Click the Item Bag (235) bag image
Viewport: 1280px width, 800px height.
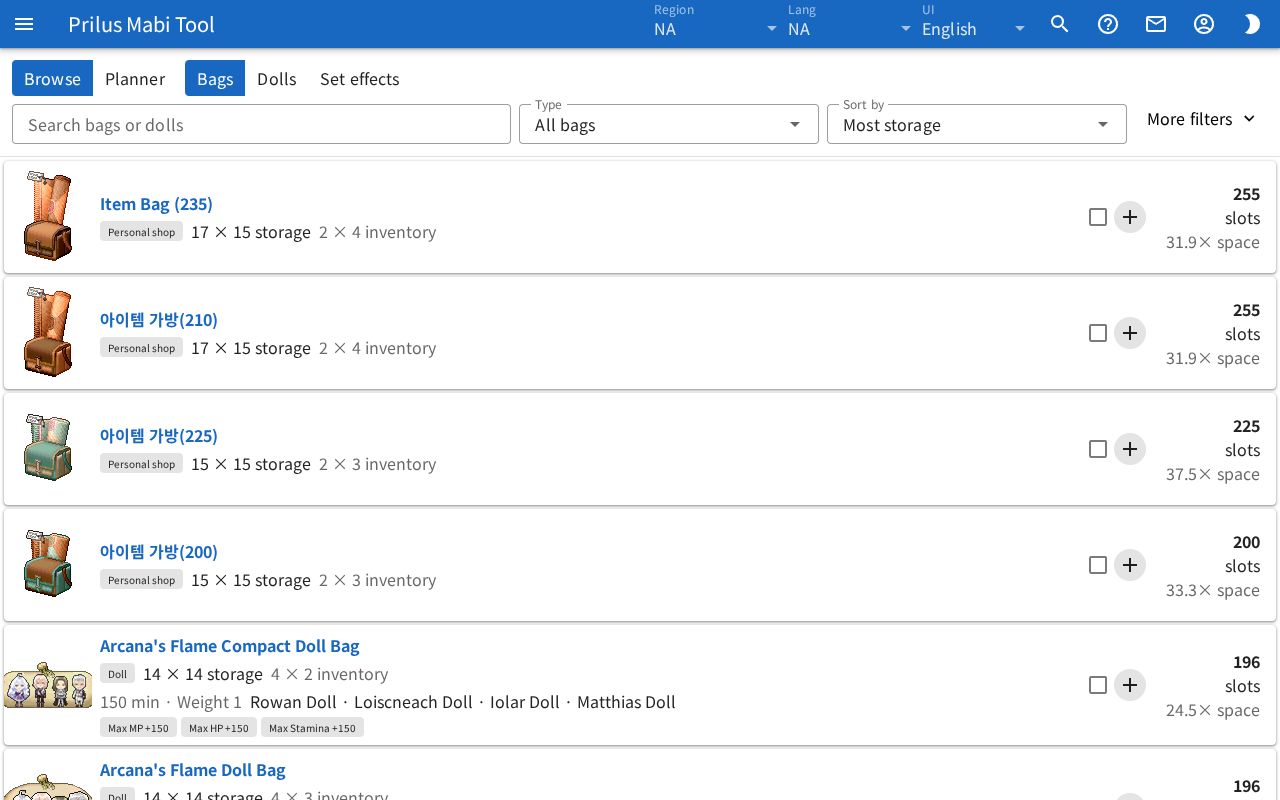coord(48,216)
